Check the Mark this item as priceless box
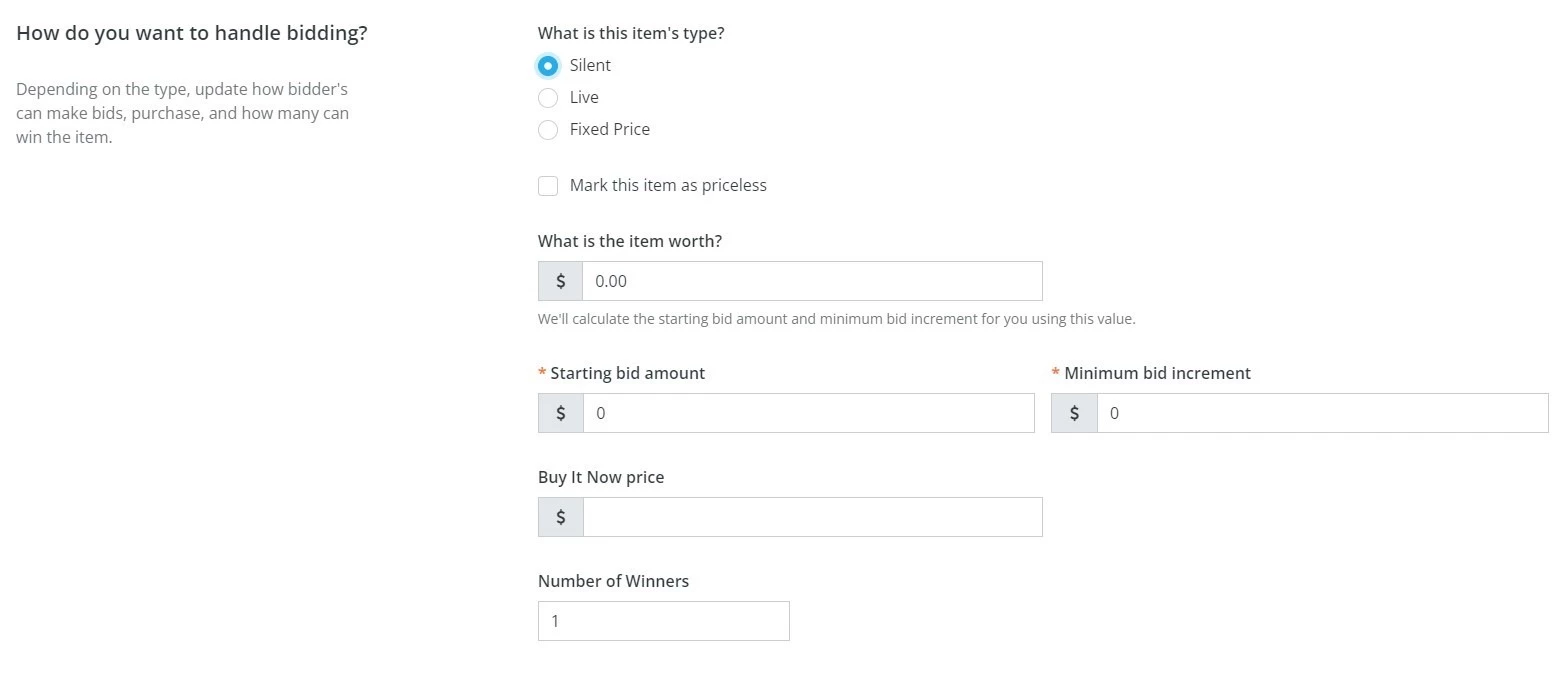1561x676 pixels. pos(548,186)
